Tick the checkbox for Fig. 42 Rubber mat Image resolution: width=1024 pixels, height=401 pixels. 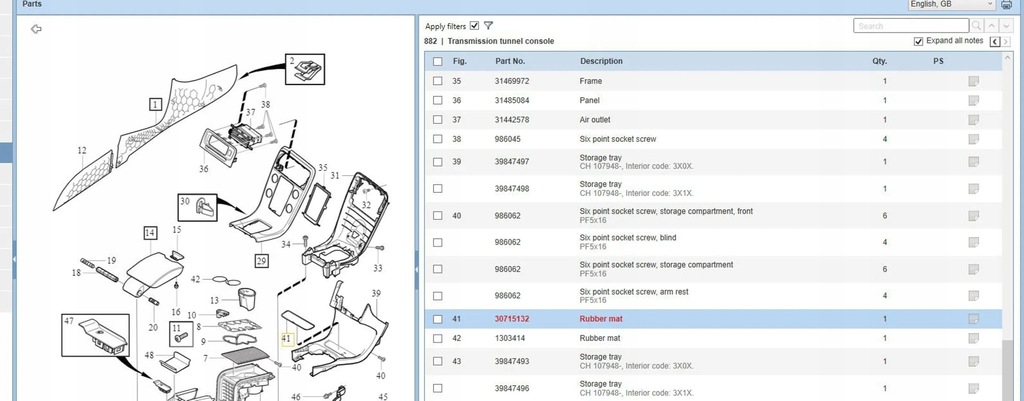tap(438, 338)
